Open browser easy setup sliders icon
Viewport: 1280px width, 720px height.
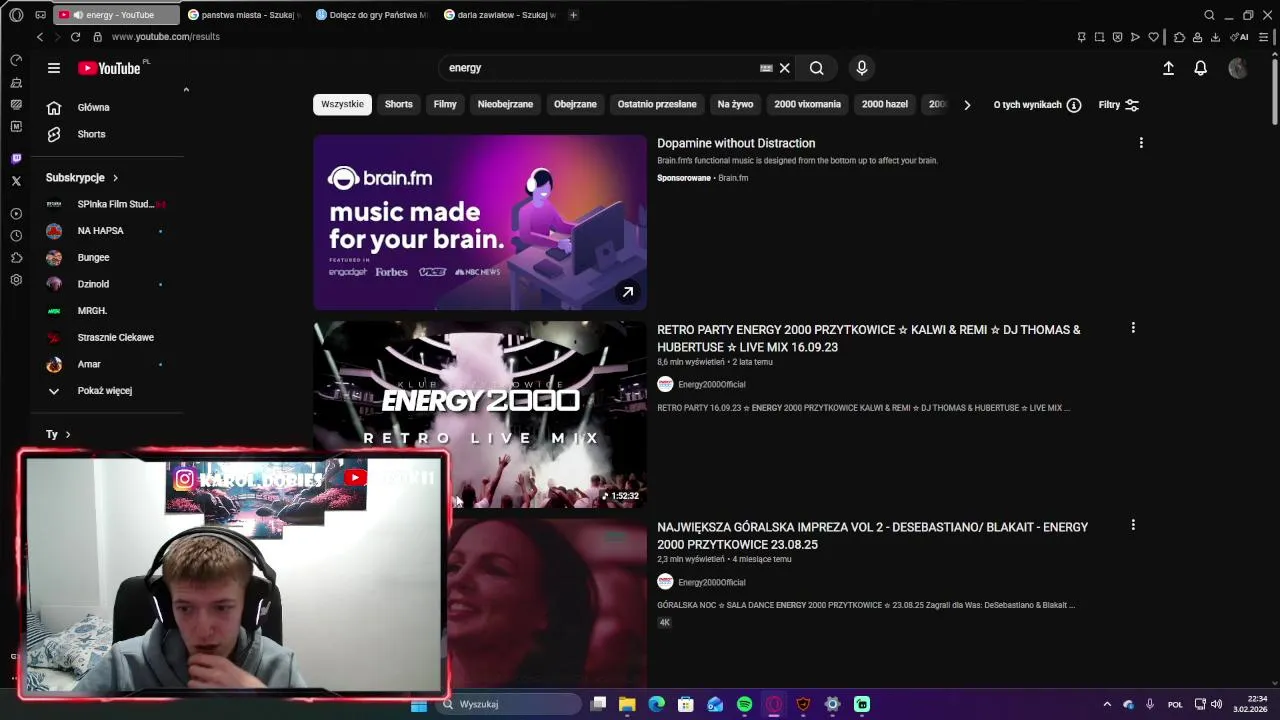[x=1264, y=37]
